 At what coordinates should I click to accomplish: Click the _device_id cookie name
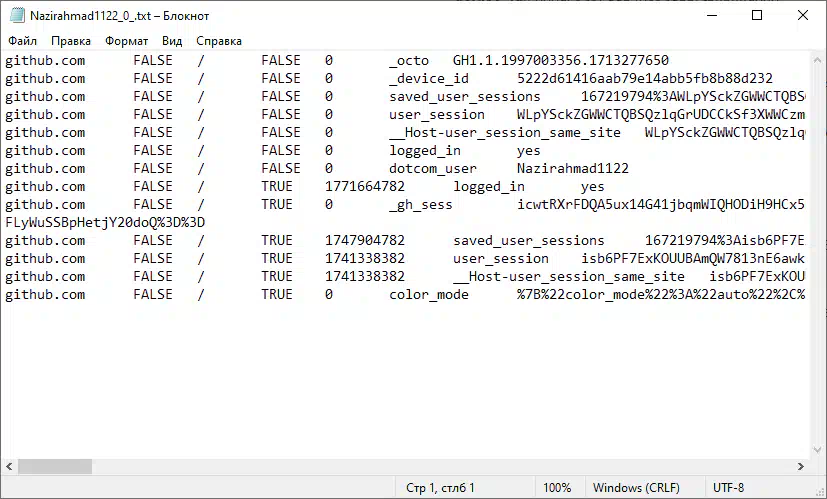coord(429,79)
